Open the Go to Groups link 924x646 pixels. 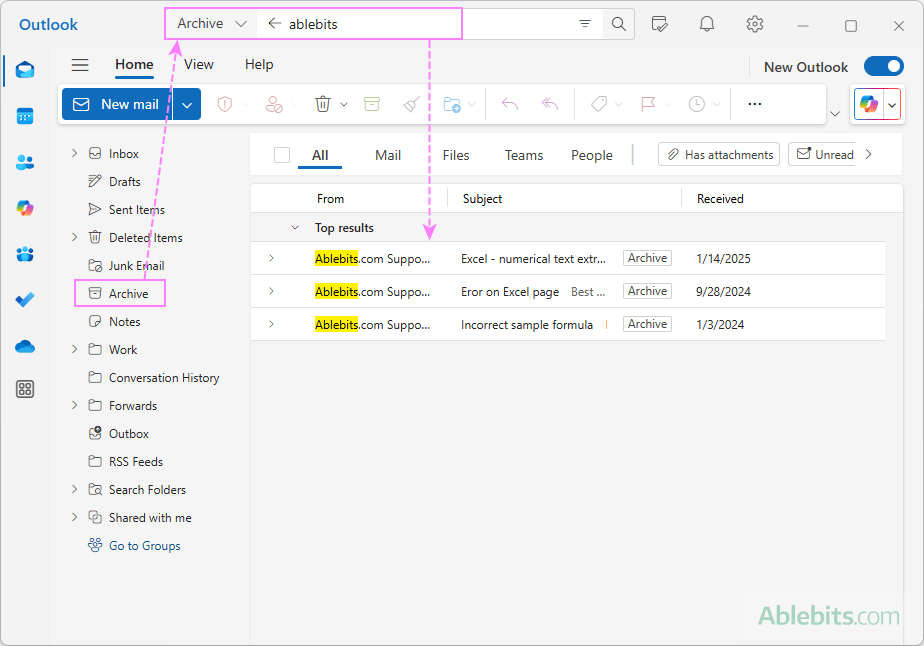point(144,545)
